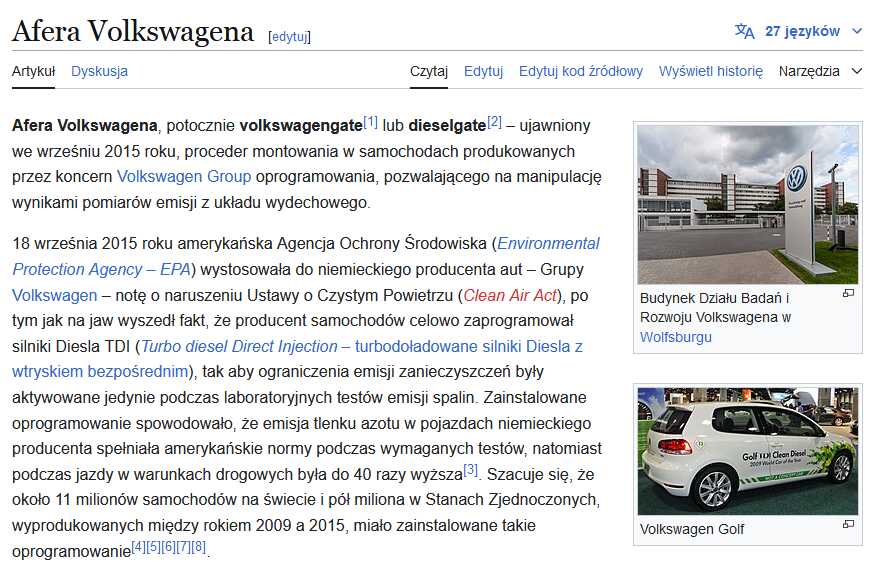This screenshot has height=565, width=870.
Task: Follow the Wolfsburgu link in caption
Action: pyautogui.click(x=675, y=337)
